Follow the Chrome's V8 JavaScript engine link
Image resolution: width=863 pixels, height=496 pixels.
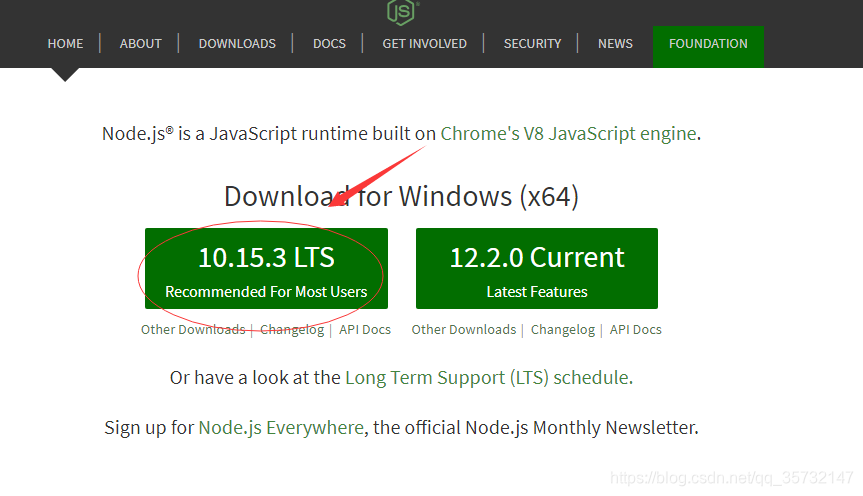point(568,133)
